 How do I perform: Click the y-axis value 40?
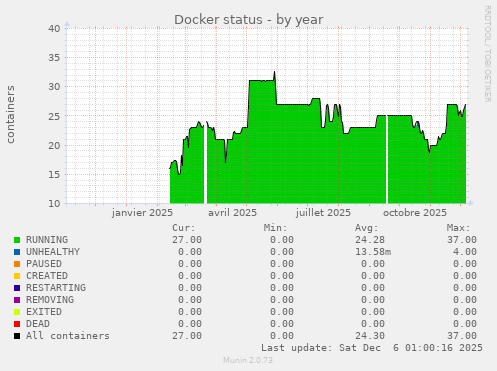pos(54,28)
